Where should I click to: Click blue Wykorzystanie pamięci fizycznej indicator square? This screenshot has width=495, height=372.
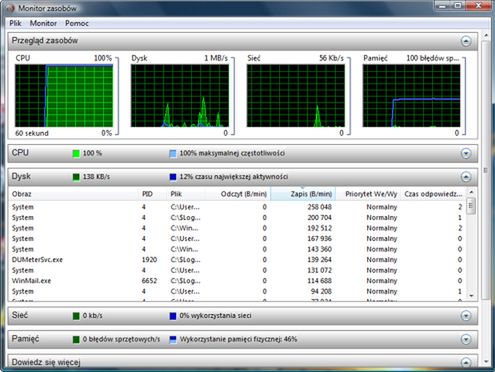pos(173,339)
